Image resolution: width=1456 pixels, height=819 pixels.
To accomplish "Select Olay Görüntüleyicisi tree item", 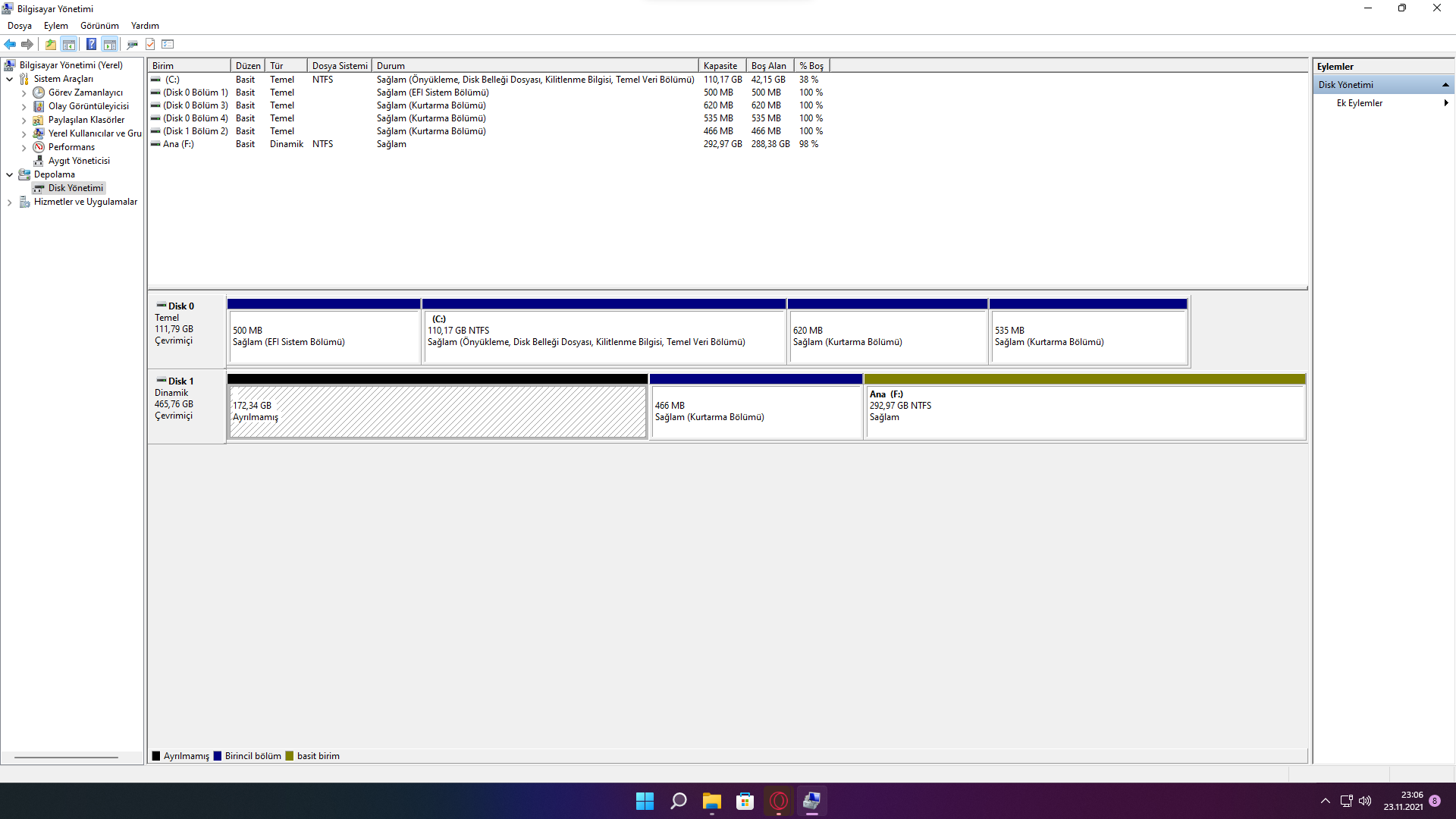I will pos(88,106).
